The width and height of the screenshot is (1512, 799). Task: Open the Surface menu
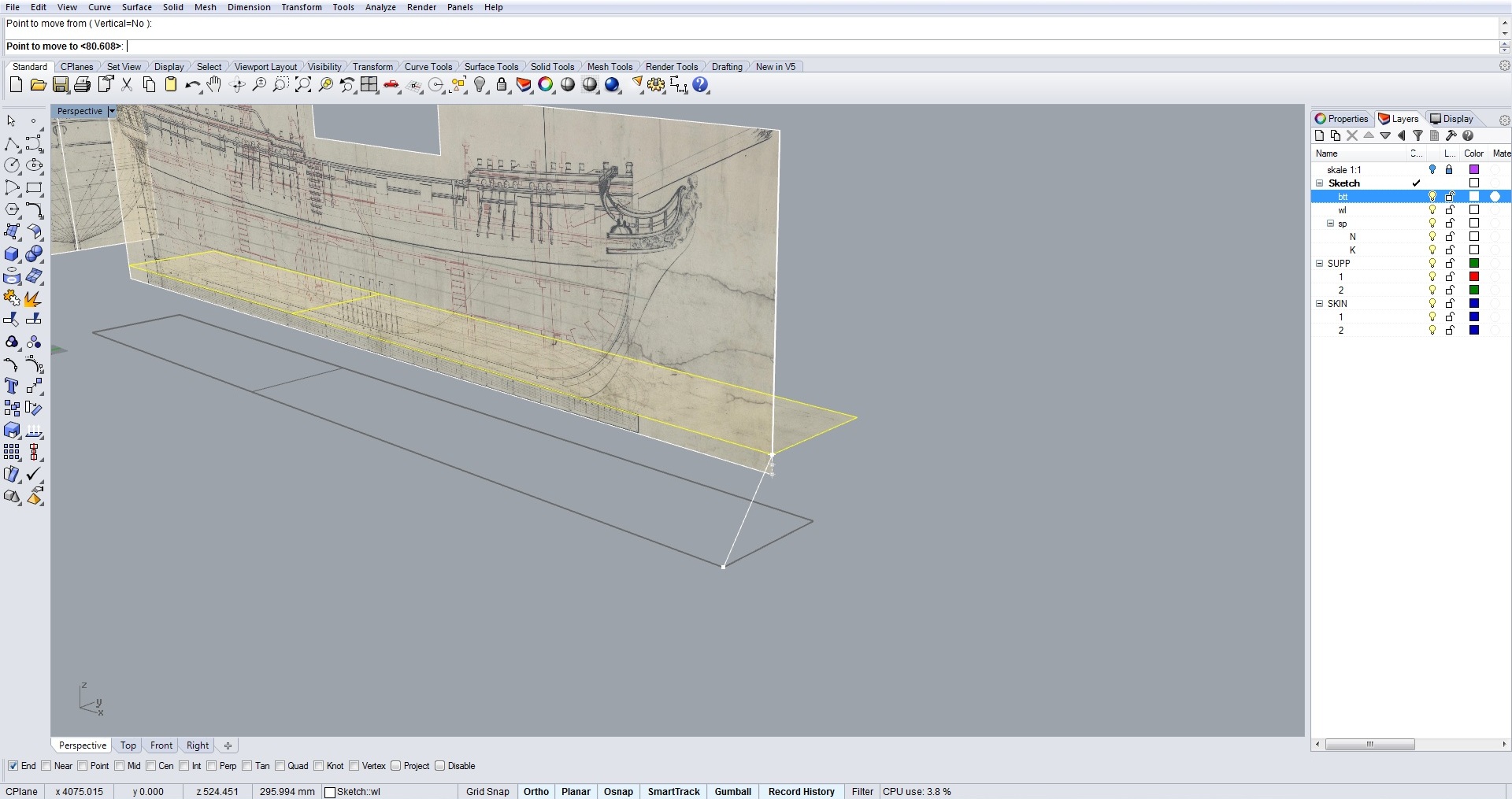[x=136, y=7]
